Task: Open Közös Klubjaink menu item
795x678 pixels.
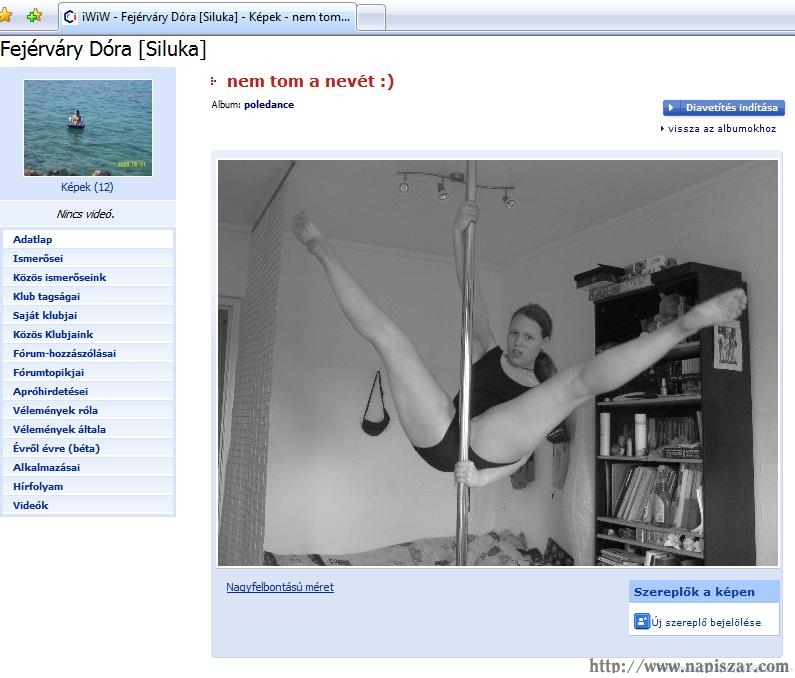Action: coord(88,335)
